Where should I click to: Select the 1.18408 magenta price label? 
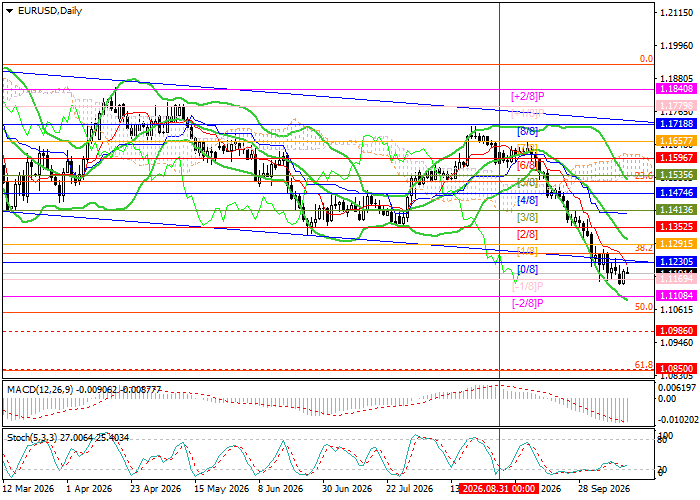coord(677,89)
